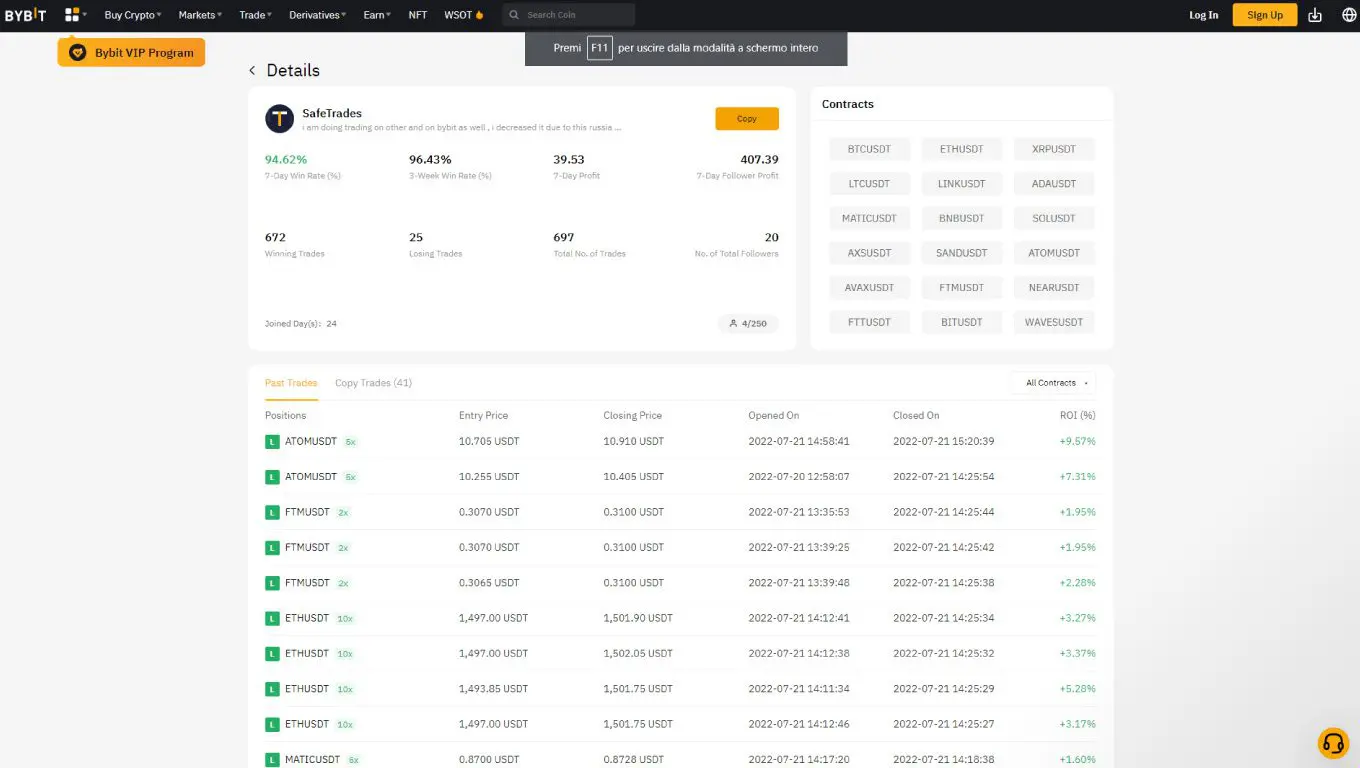The height and width of the screenshot is (768, 1360).
Task: Click the +9.57% ROI value
Action: pyautogui.click(x=1078, y=441)
